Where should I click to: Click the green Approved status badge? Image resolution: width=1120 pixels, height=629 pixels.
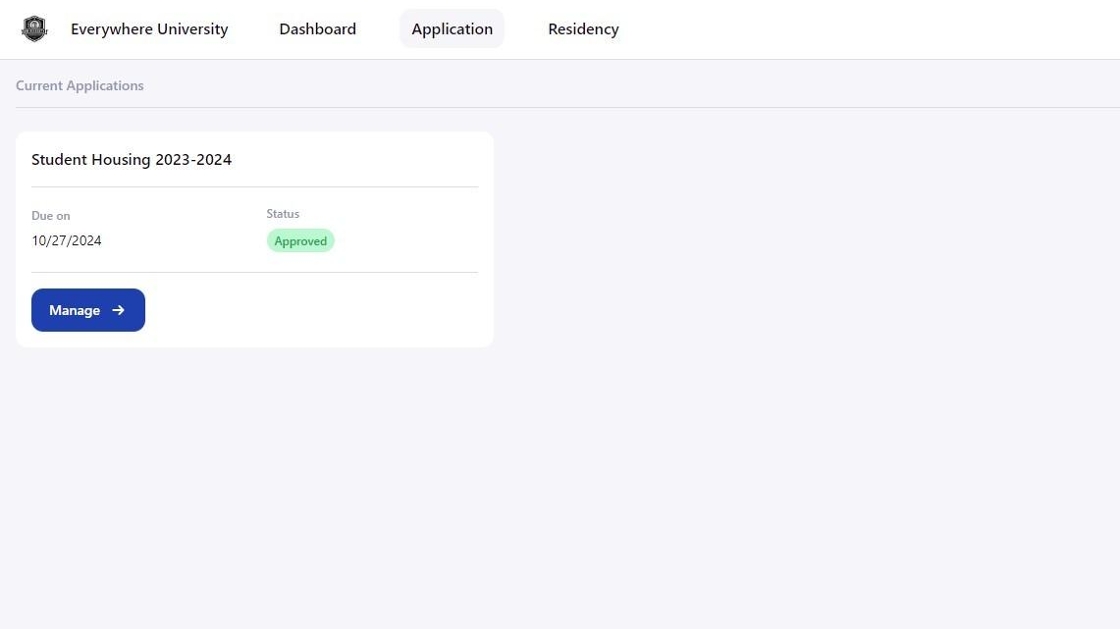[300, 241]
